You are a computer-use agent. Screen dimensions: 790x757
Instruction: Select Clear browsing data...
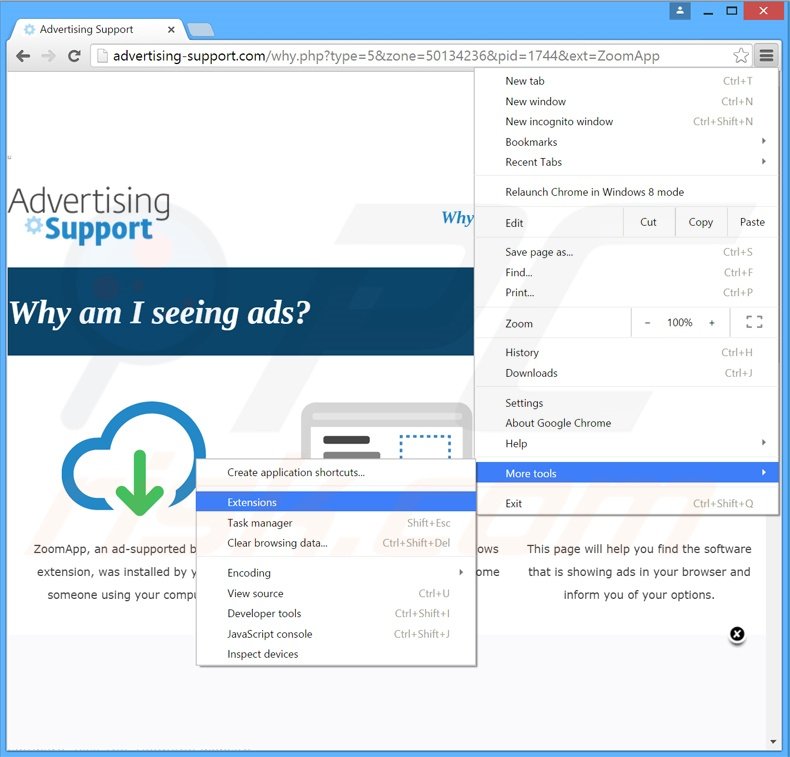[336, 543]
